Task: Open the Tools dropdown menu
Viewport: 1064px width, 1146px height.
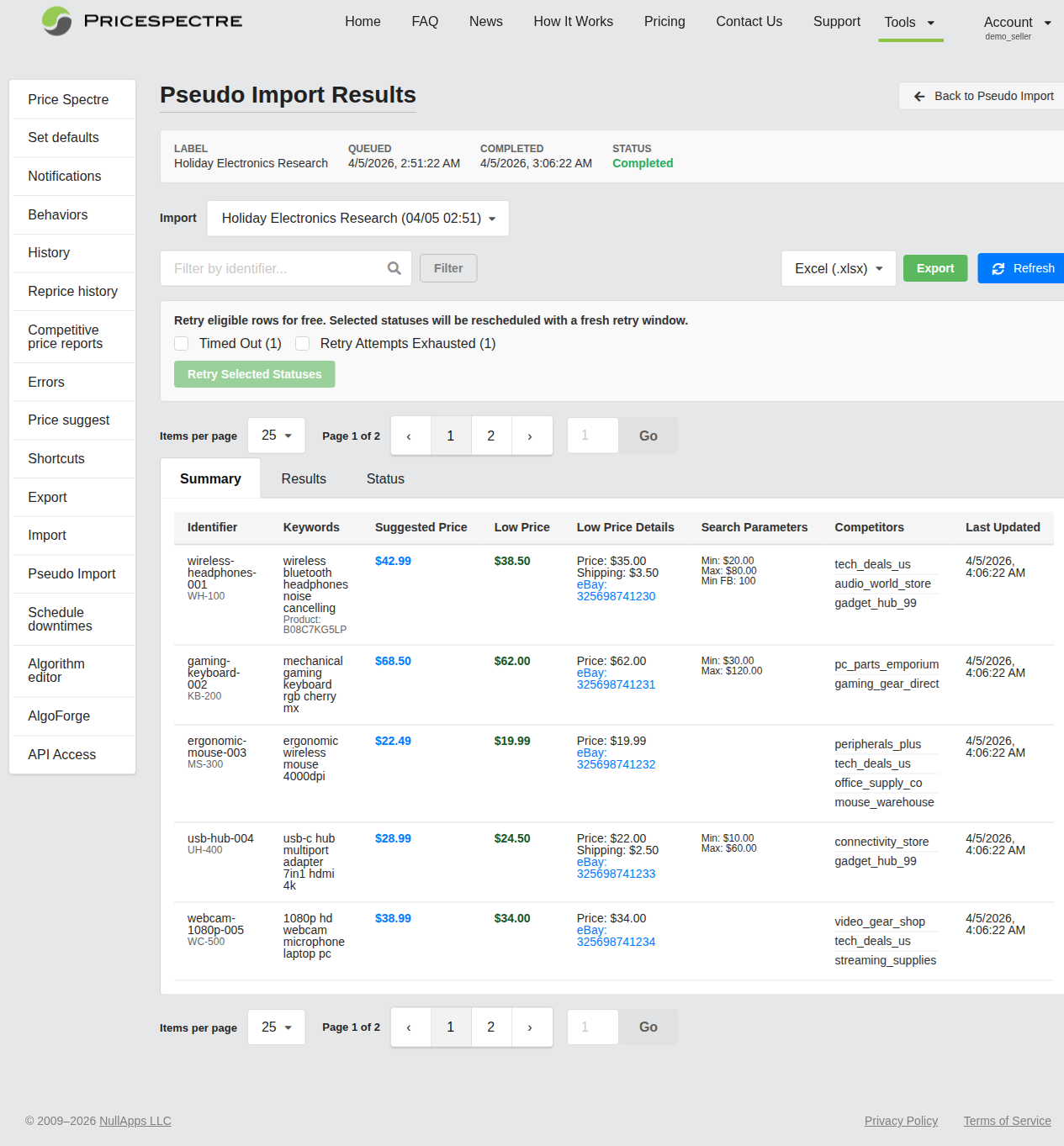Action: tap(910, 22)
